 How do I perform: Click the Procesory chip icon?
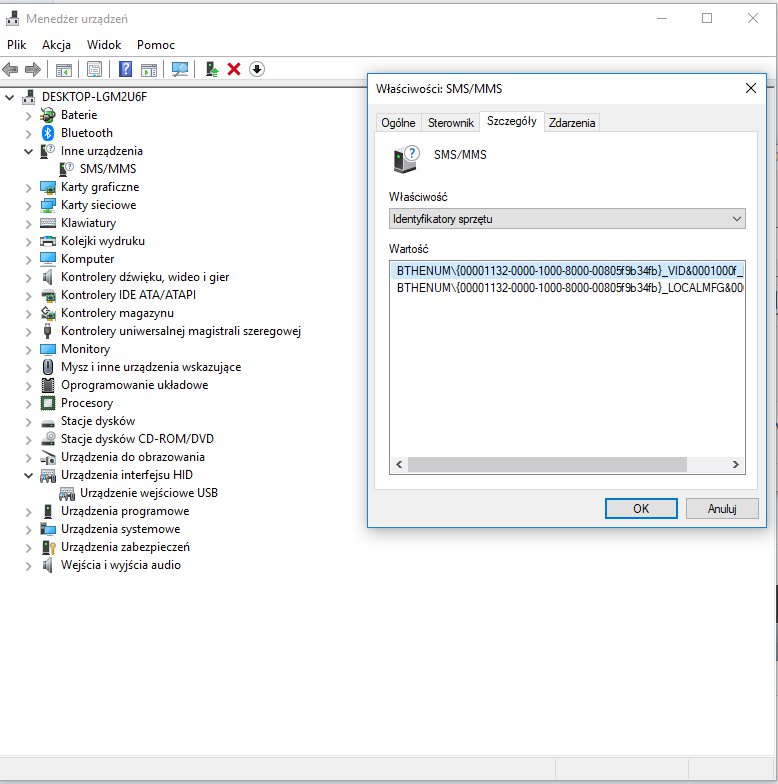click(x=48, y=403)
